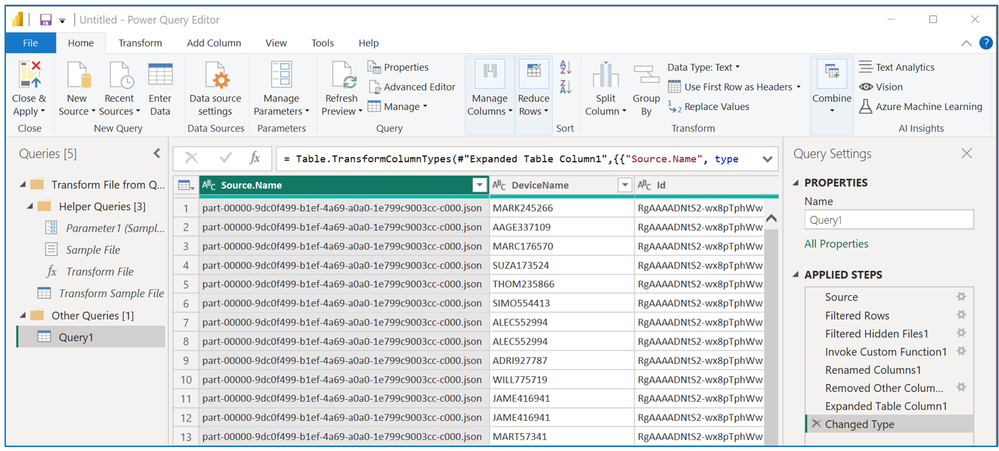Image resolution: width=999 pixels, height=451 pixels.
Task: Open Recent Sources icon
Action: click(x=120, y=75)
